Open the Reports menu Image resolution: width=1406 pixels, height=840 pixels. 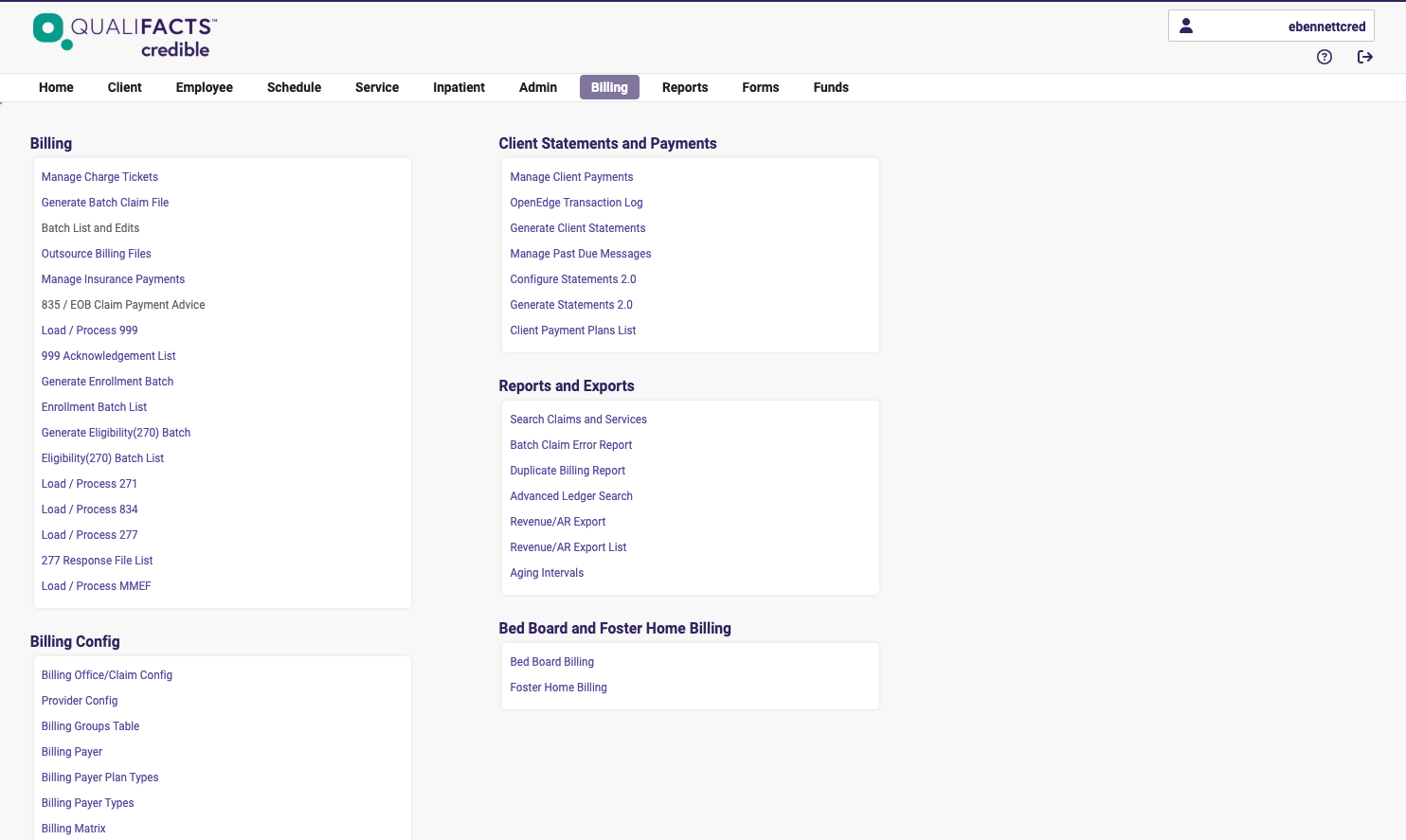click(x=685, y=87)
